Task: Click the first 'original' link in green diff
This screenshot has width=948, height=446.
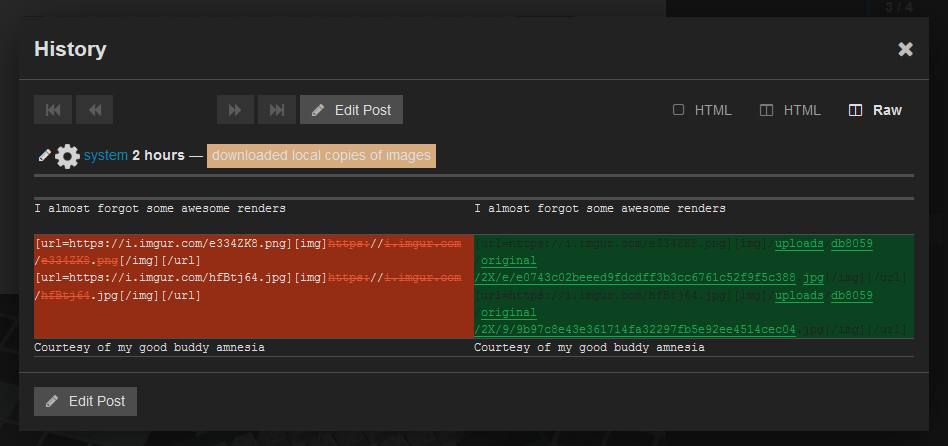Action: 508,261
